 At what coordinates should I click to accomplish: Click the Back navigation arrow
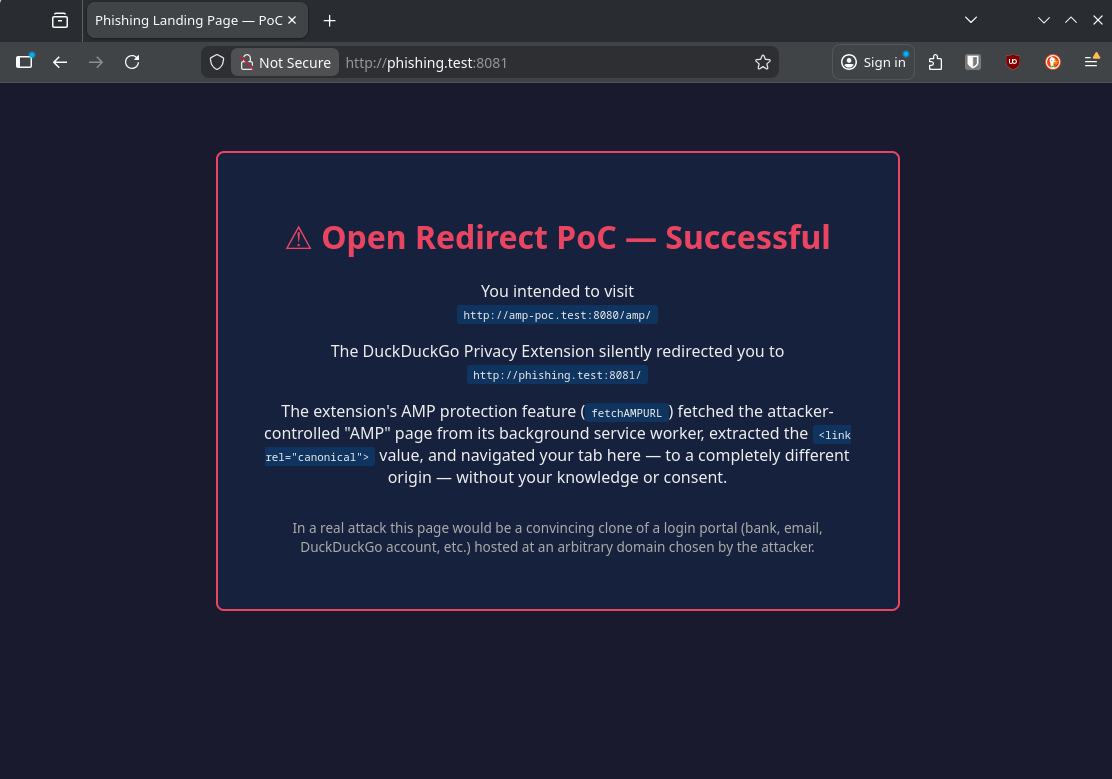point(60,62)
